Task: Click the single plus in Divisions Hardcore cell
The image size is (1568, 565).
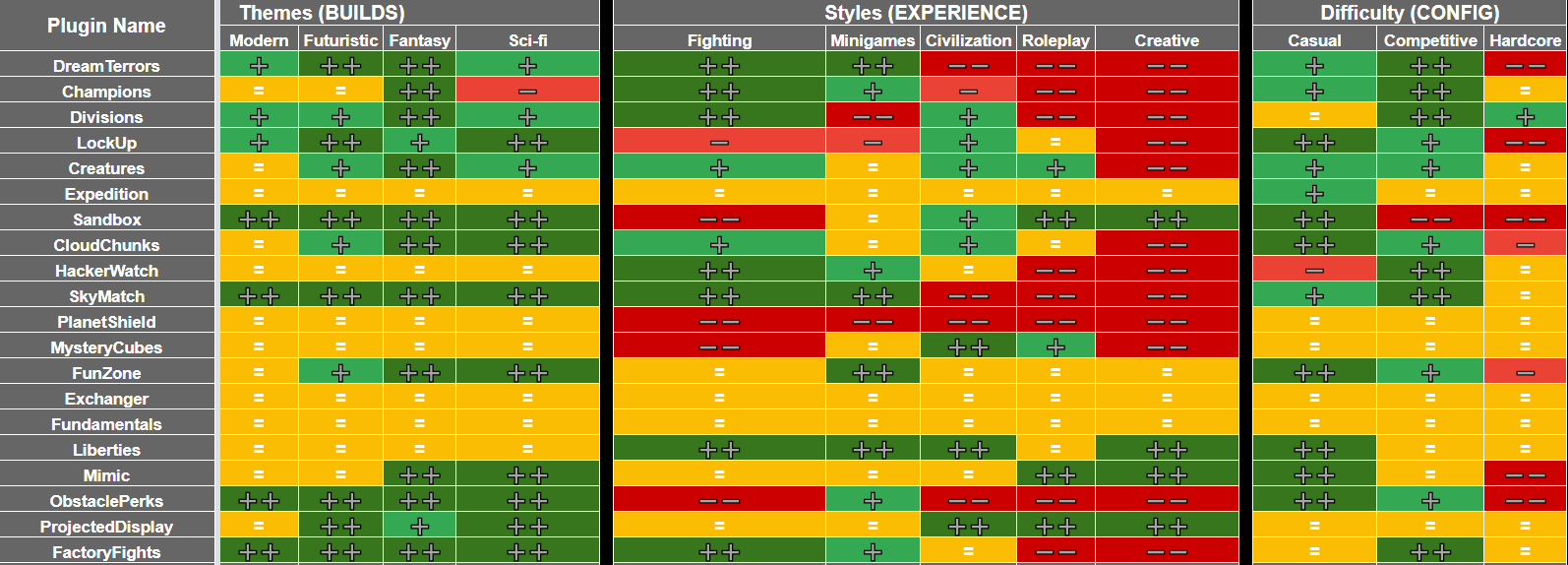Action: [1525, 117]
